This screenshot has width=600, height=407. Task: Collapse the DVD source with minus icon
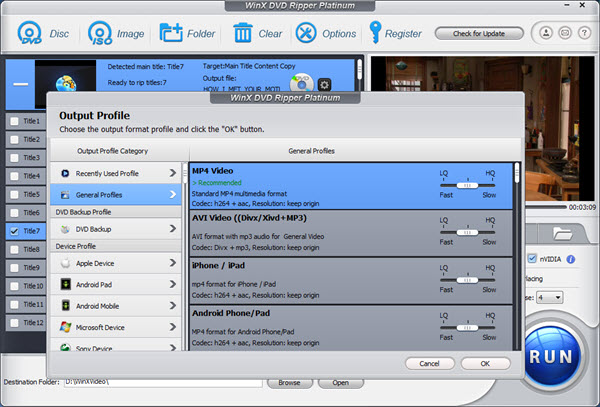click(x=20, y=84)
